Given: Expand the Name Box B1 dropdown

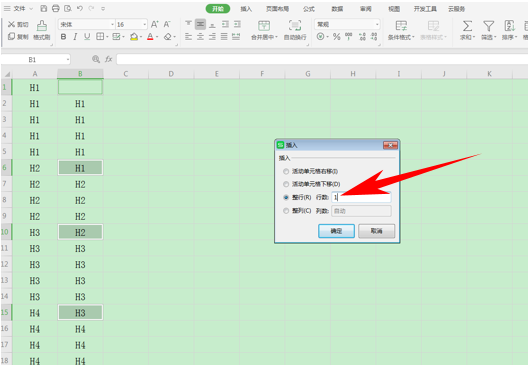Looking at the screenshot, I should tap(68, 60).
